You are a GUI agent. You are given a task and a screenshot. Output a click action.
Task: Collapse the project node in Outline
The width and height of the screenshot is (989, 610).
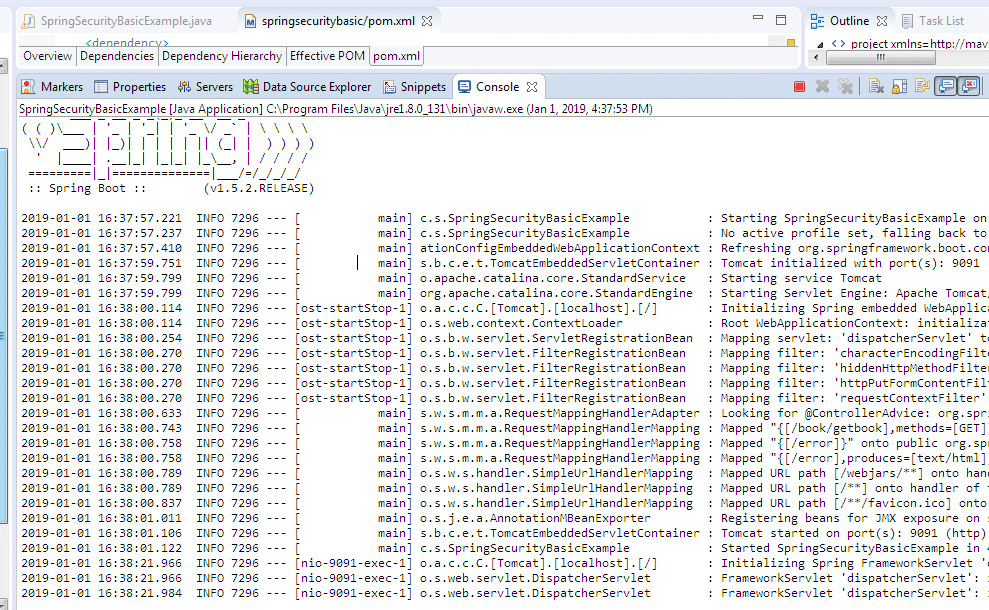click(x=819, y=44)
